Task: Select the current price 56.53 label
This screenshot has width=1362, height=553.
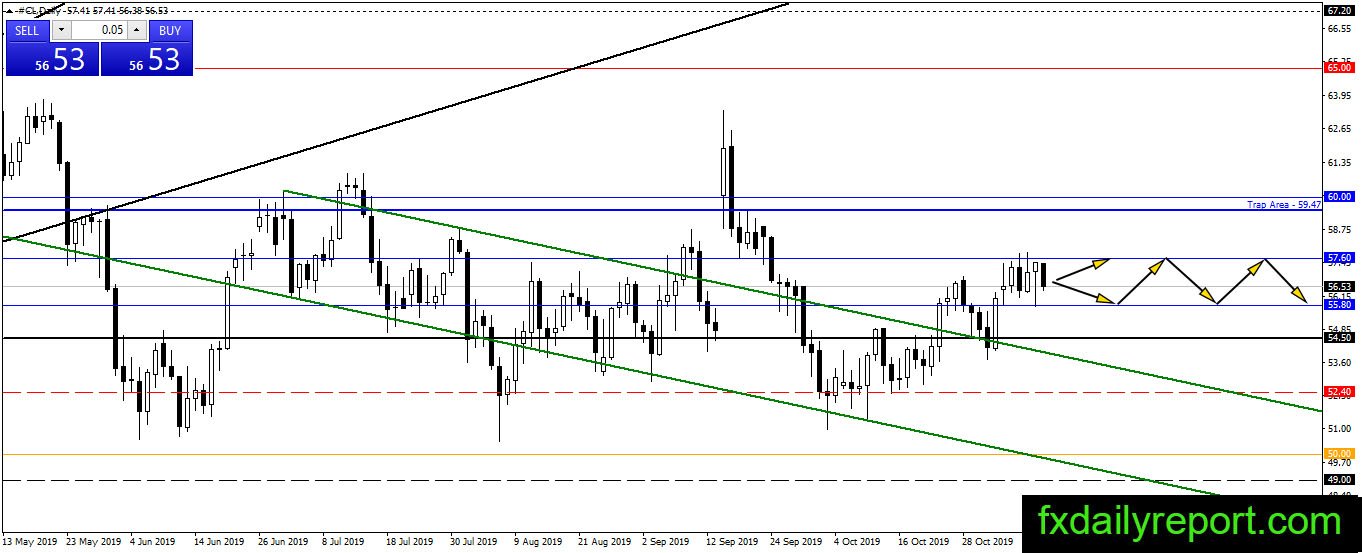Action: pyautogui.click(x=1337, y=286)
